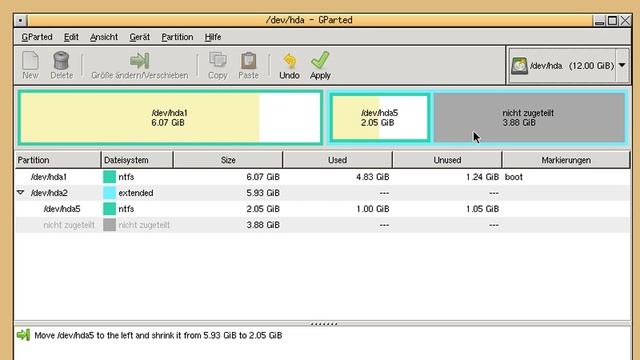The image size is (640, 360).
Task: Click the ntfs color swatch for /dev/hda5
Action: tap(109, 209)
